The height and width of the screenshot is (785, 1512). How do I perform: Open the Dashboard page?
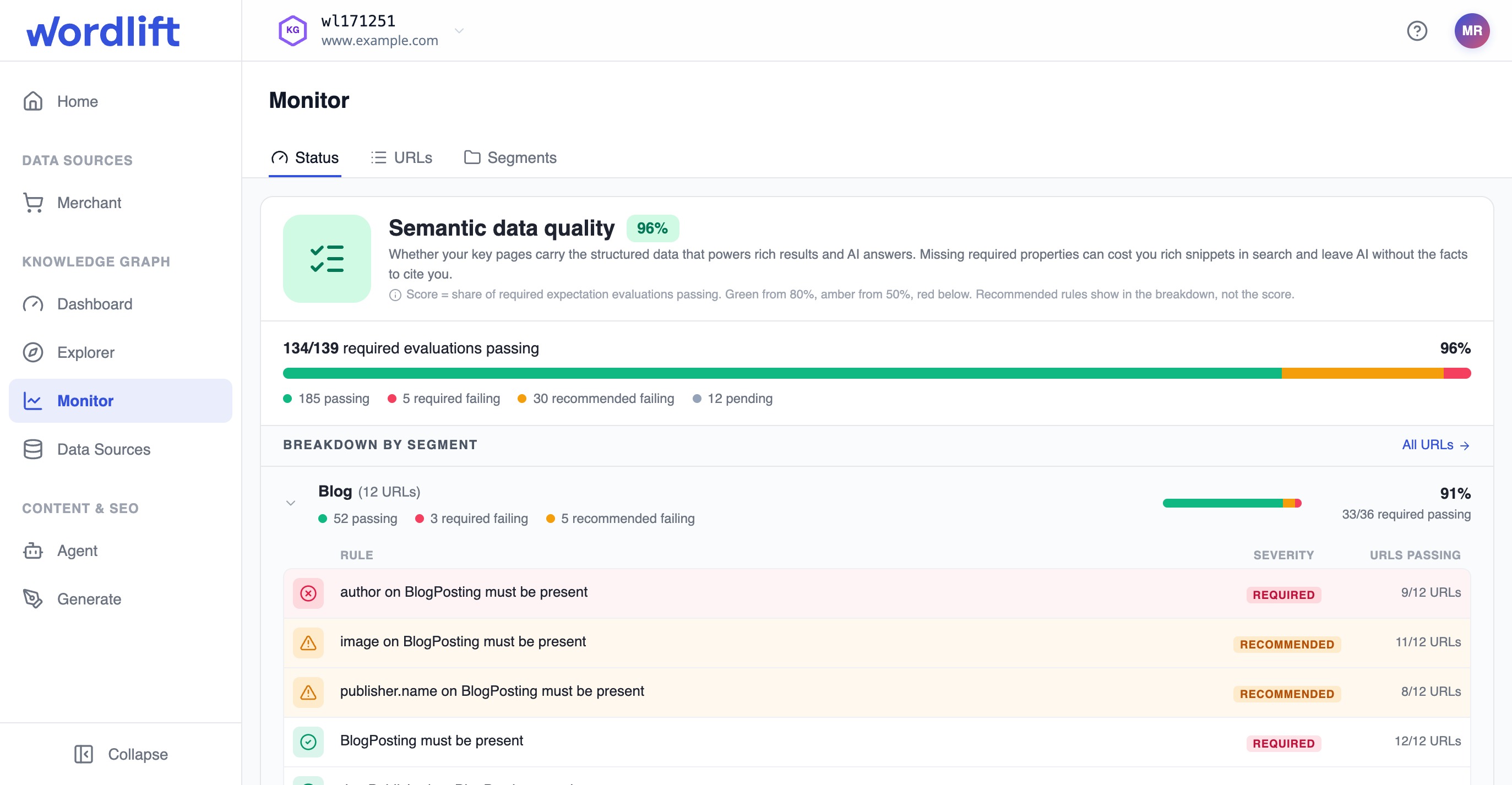coord(121,304)
